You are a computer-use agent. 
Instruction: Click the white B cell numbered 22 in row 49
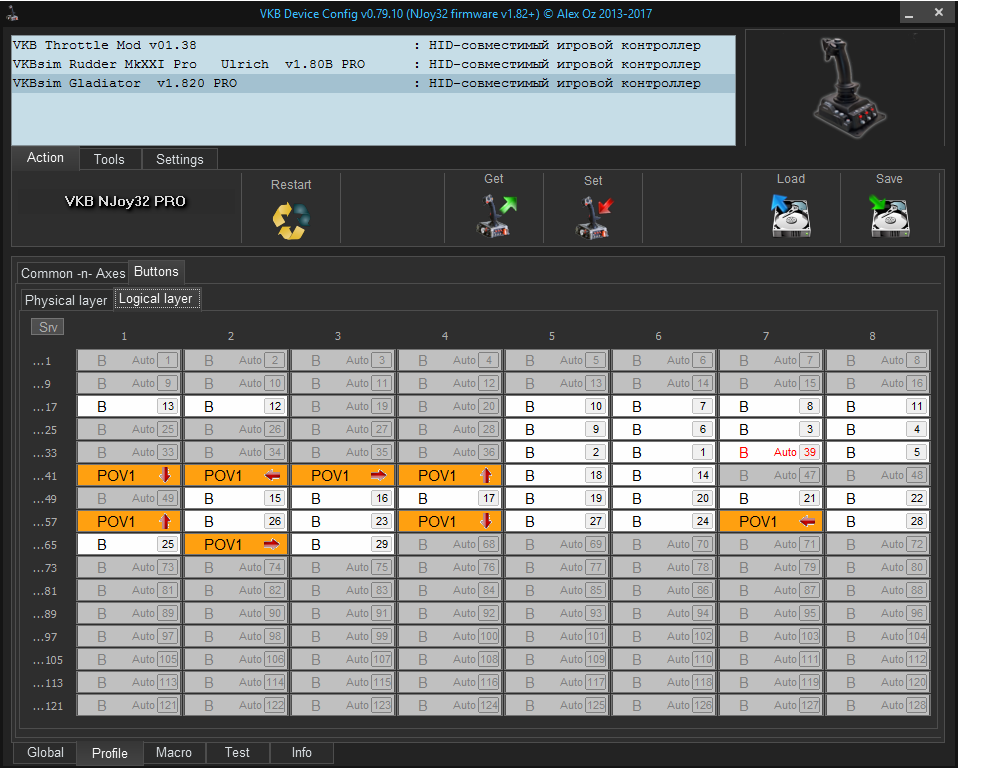878,498
